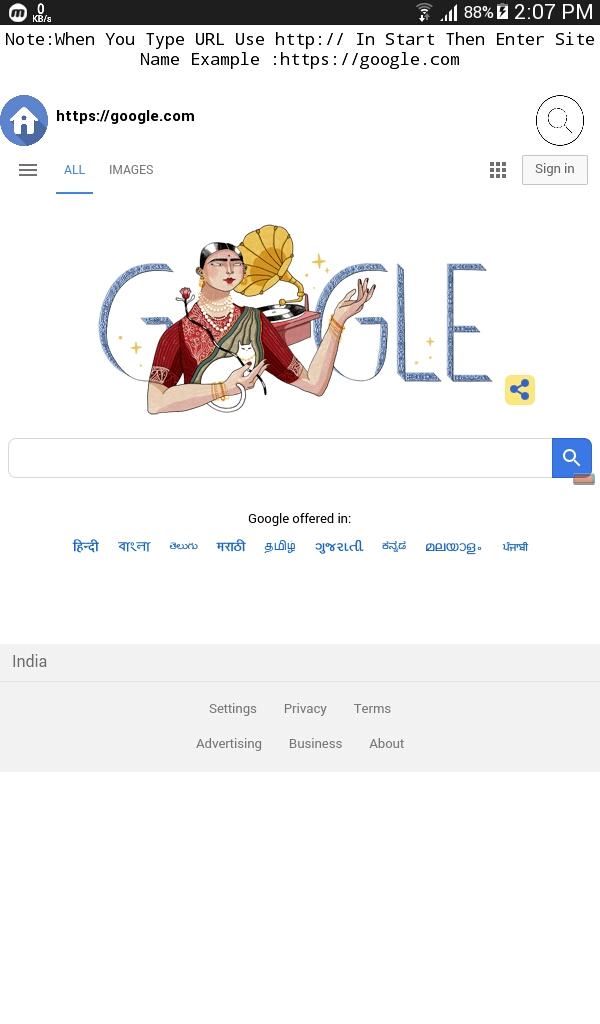Select the Marathi language link
The image size is (600, 1024).
click(x=231, y=546)
